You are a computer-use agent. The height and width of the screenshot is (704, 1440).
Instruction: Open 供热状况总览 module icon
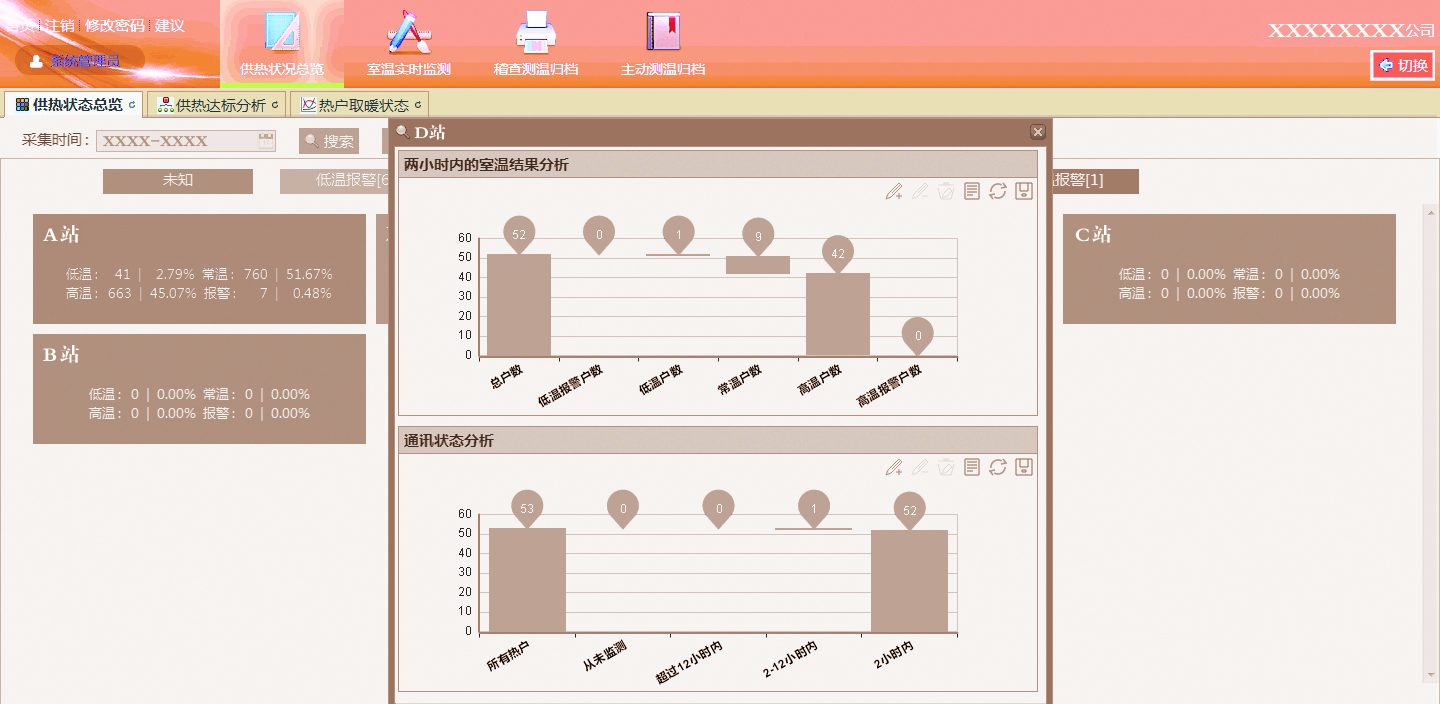282,34
